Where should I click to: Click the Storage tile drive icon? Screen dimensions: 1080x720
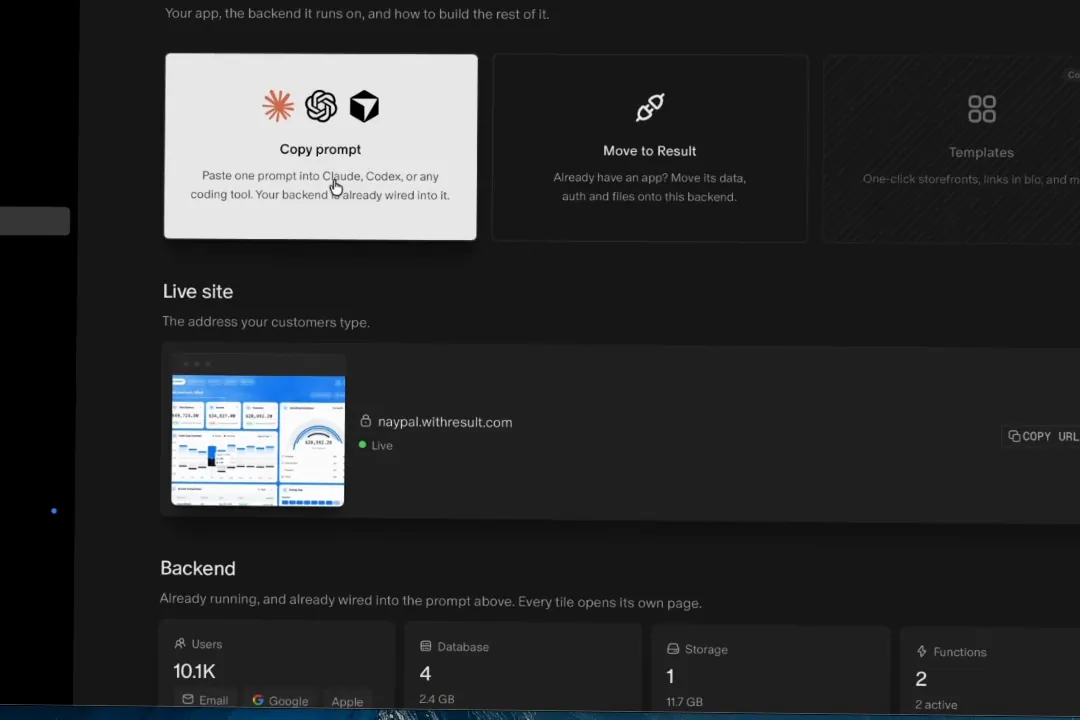tap(673, 648)
